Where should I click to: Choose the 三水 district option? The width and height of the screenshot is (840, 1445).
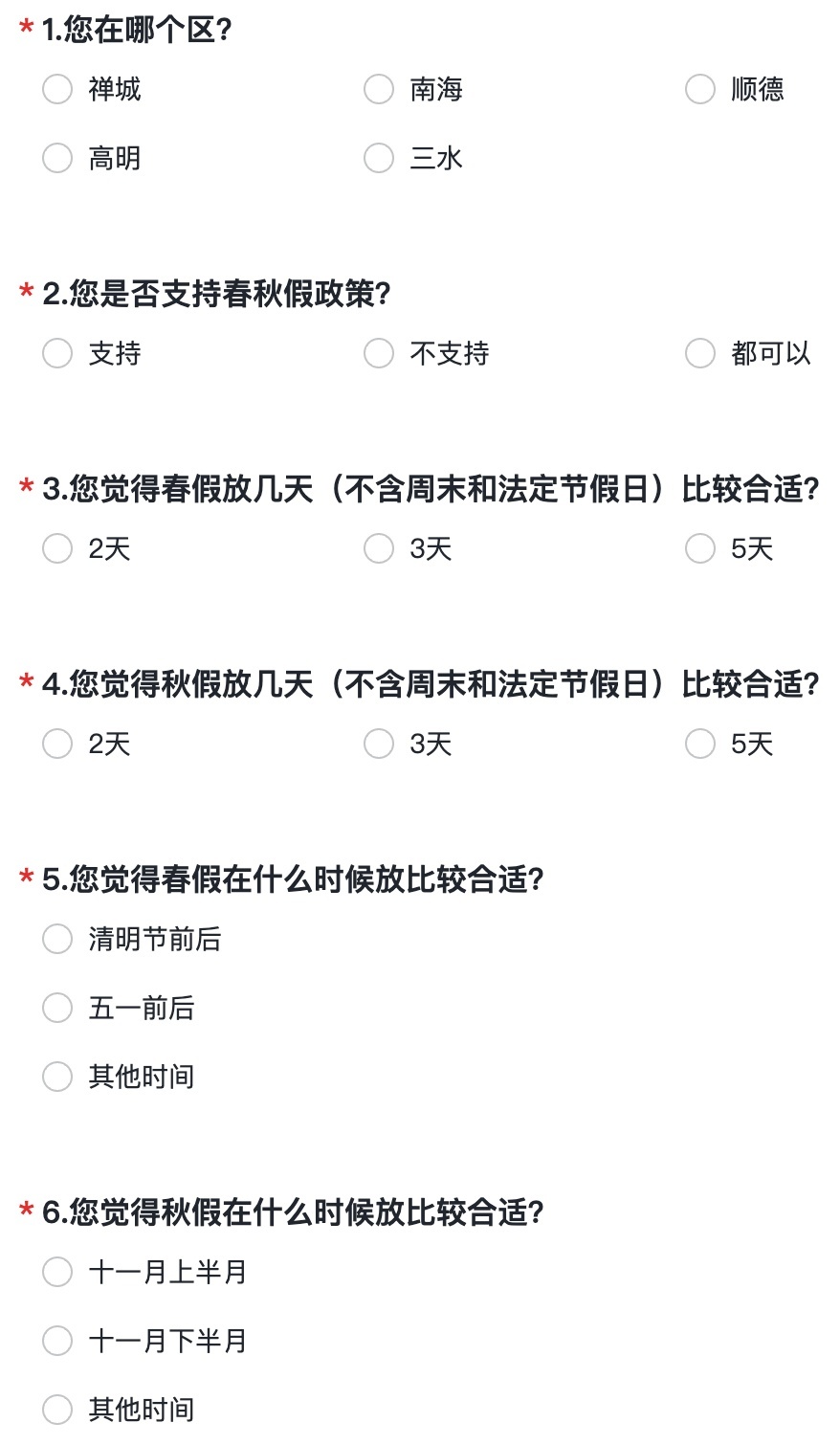(379, 159)
